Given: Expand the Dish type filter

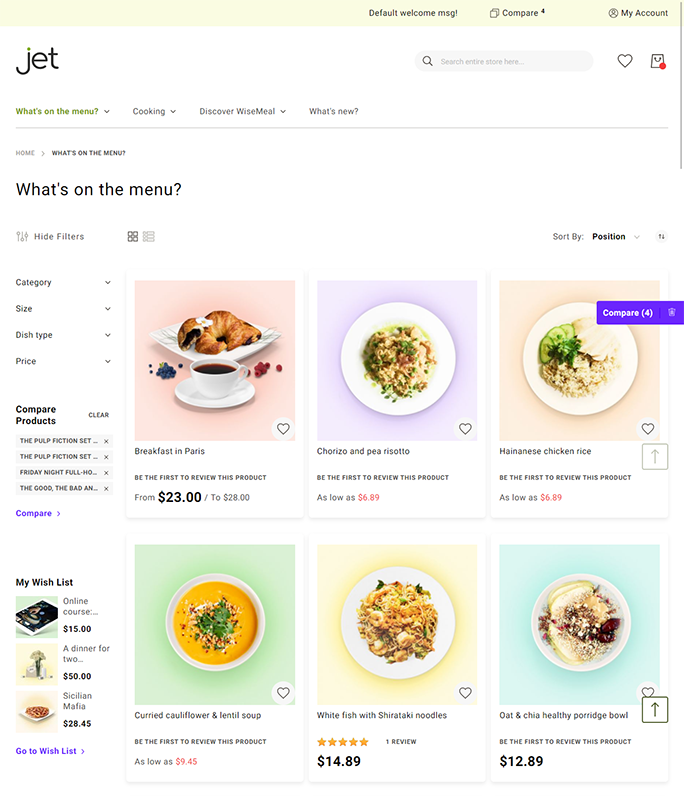Looking at the screenshot, I should click(63, 335).
